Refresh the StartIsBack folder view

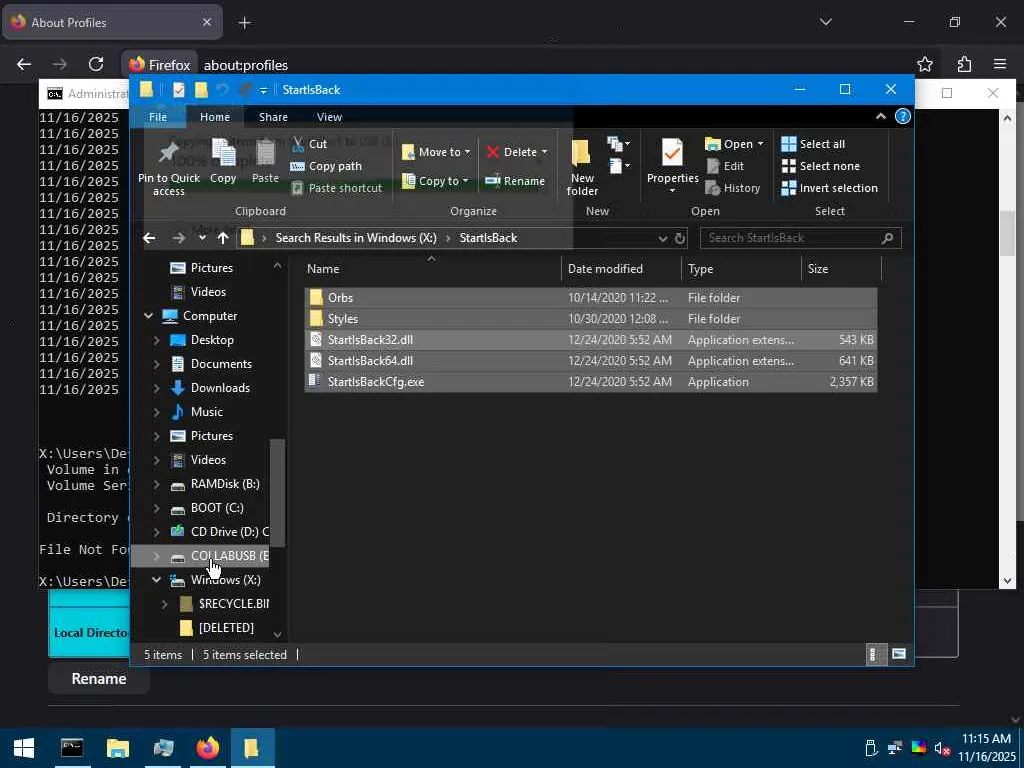pos(680,238)
